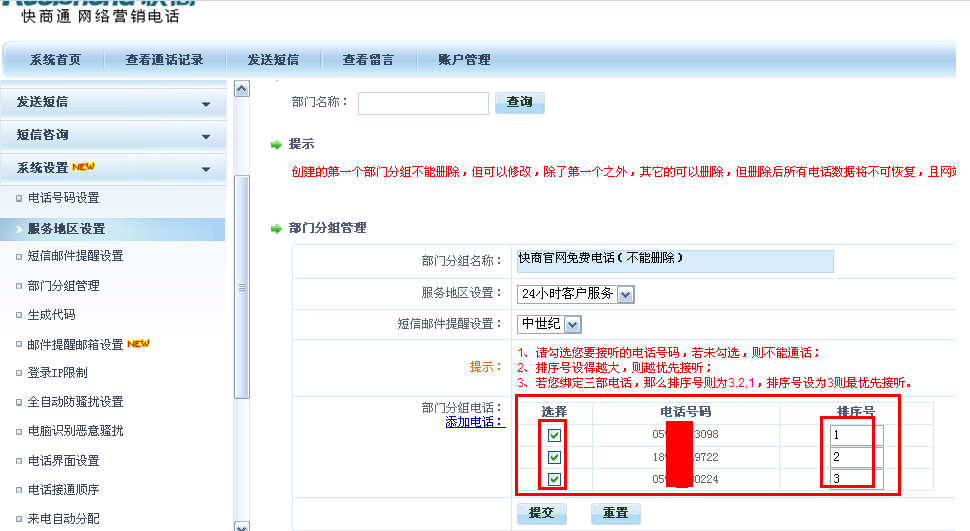Click the NEW badge next to 邮件提醒邮箱设置
This screenshot has width=970, height=531.
[138, 344]
